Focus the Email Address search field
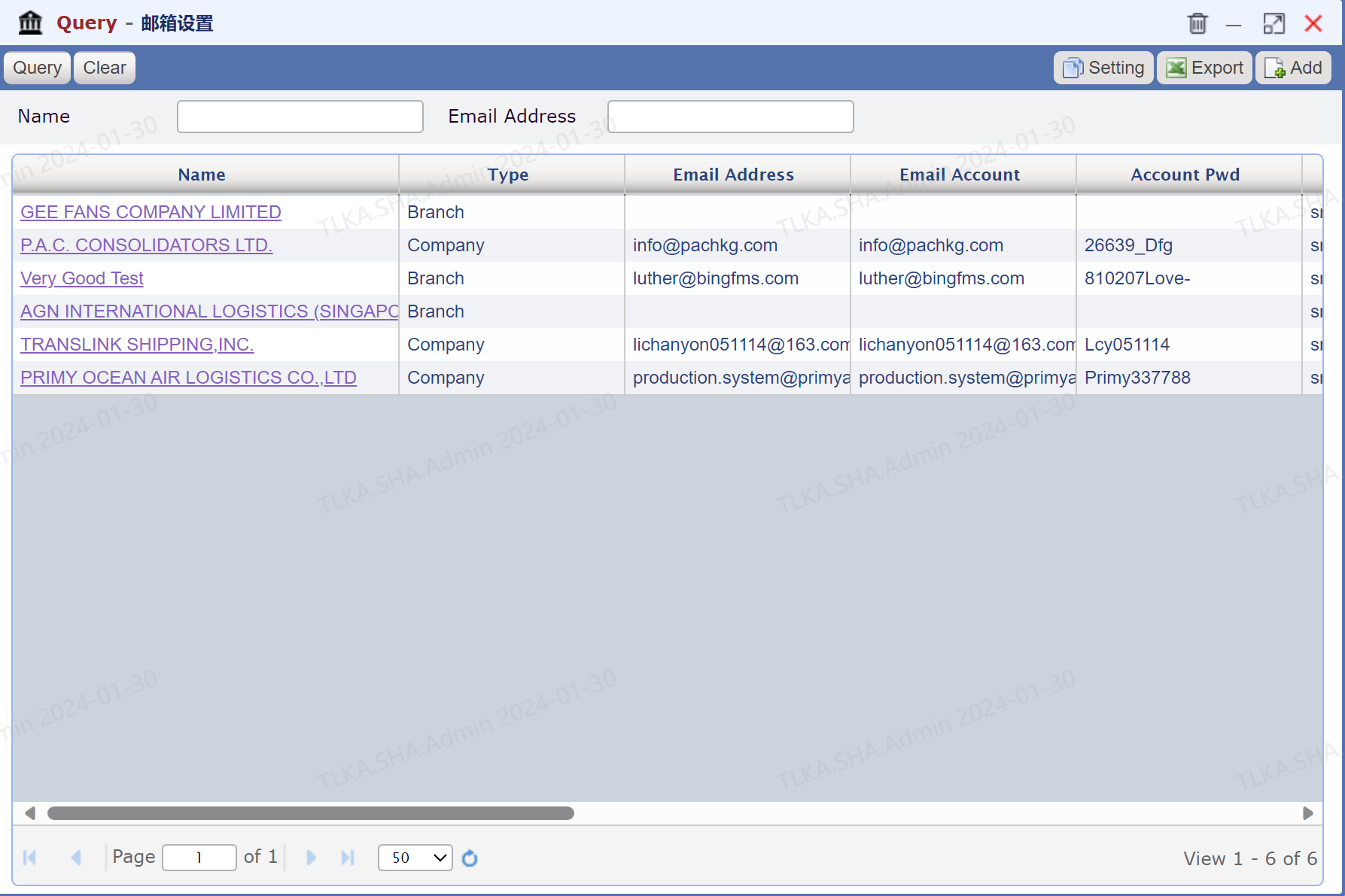Image resolution: width=1345 pixels, height=896 pixels. point(731,117)
